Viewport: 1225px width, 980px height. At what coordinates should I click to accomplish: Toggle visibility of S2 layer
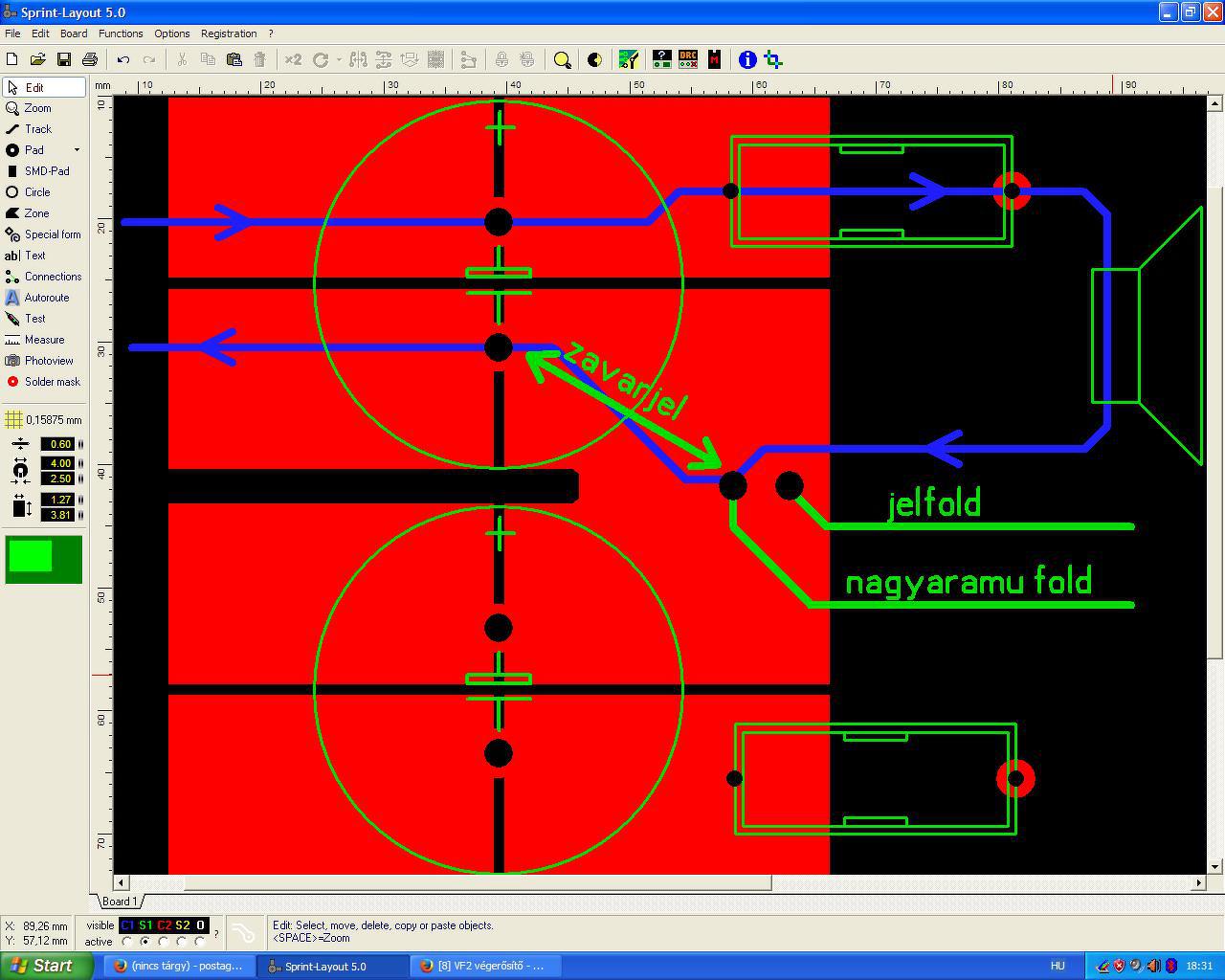point(182,925)
